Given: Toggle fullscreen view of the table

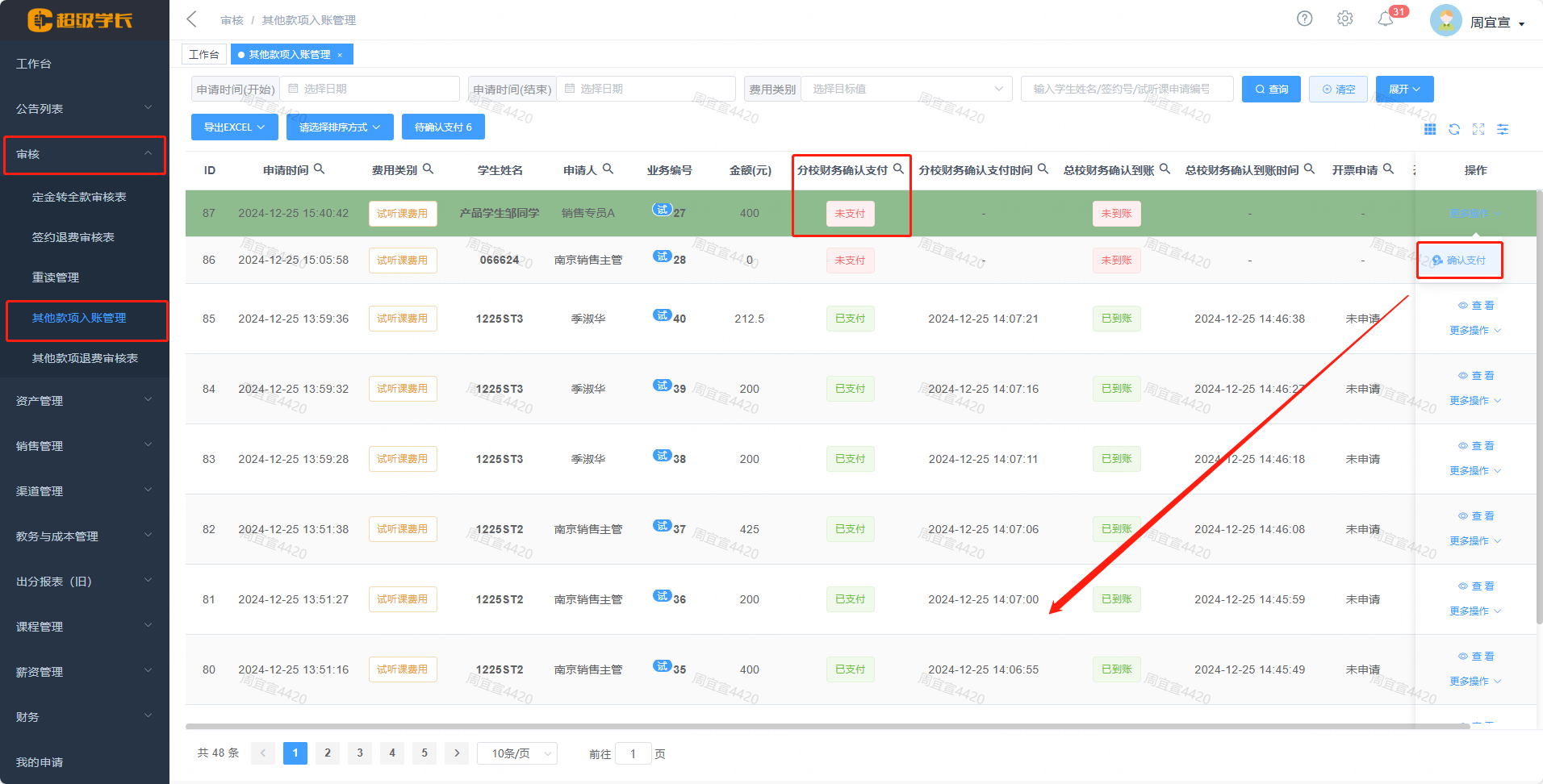Looking at the screenshot, I should [x=1478, y=129].
